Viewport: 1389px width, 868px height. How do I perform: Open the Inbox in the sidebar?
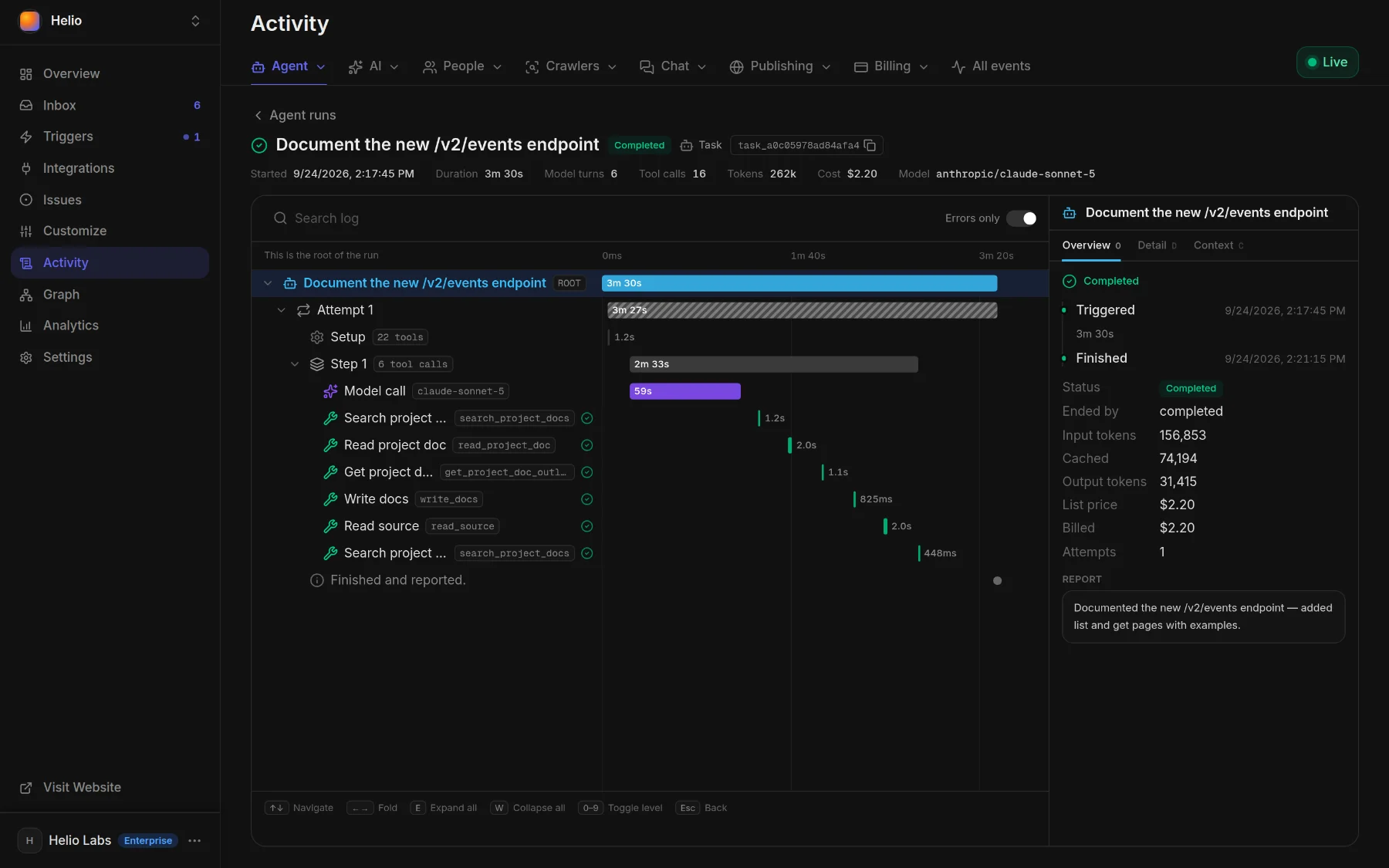pyautogui.click(x=110, y=105)
